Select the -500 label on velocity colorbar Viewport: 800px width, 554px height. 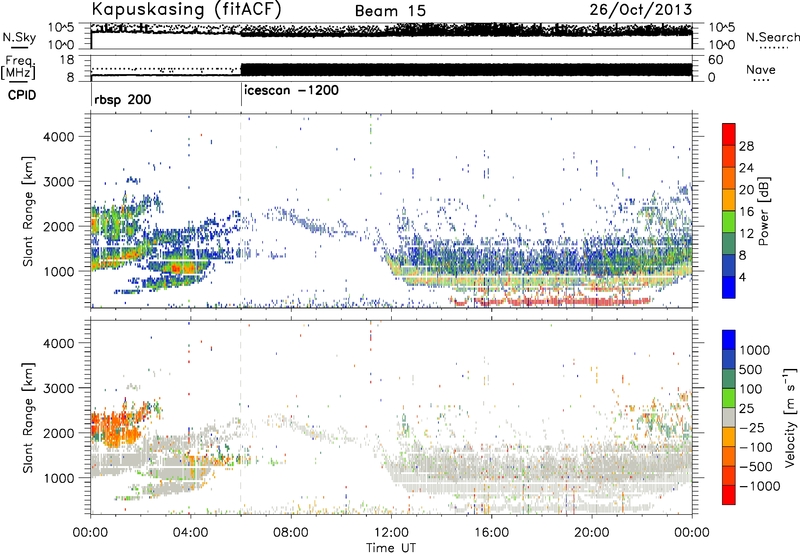point(756,467)
